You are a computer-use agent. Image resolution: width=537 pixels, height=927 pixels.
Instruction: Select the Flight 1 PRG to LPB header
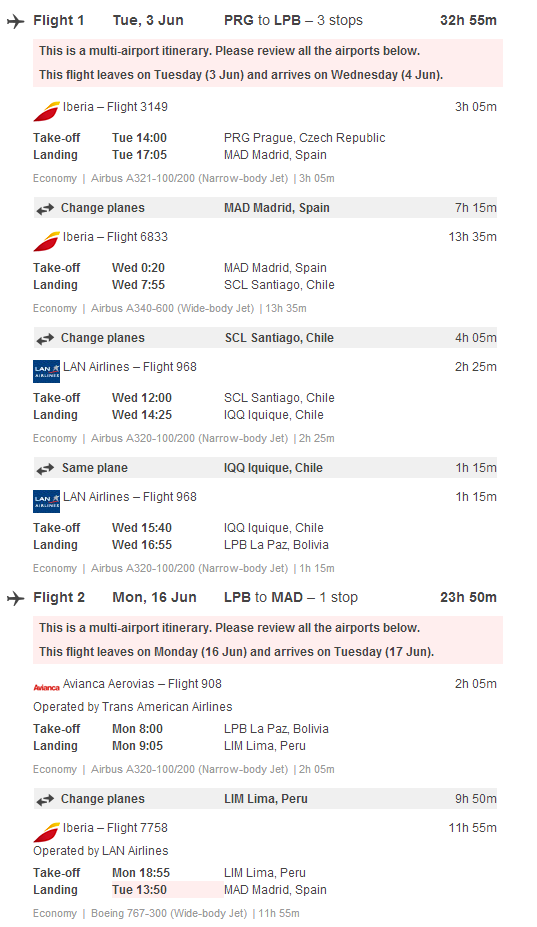click(x=265, y=21)
